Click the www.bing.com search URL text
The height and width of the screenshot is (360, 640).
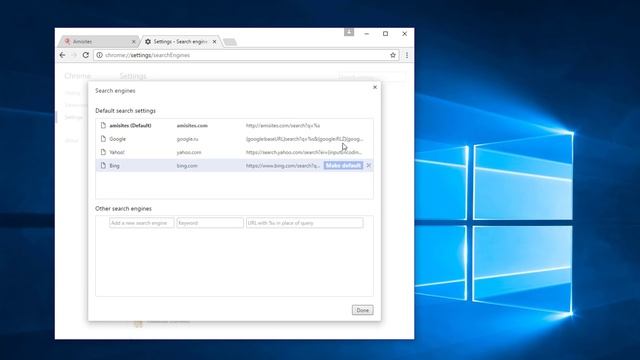pos(283,166)
